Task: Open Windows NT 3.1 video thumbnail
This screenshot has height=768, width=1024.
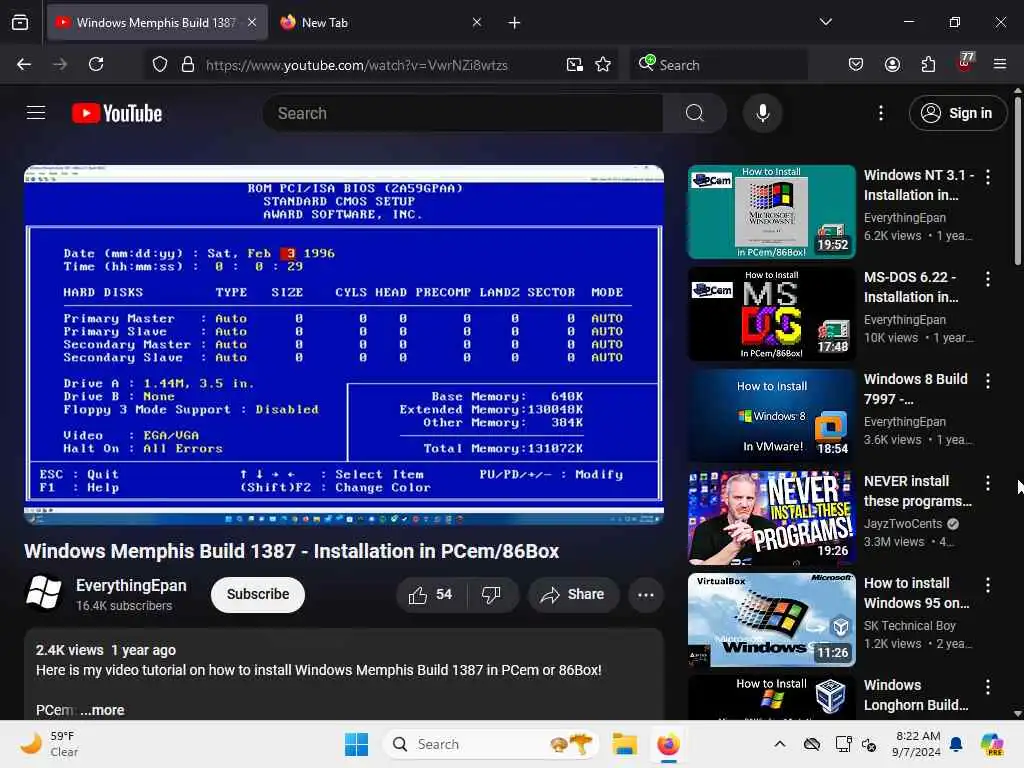Action: pyautogui.click(x=771, y=212)
